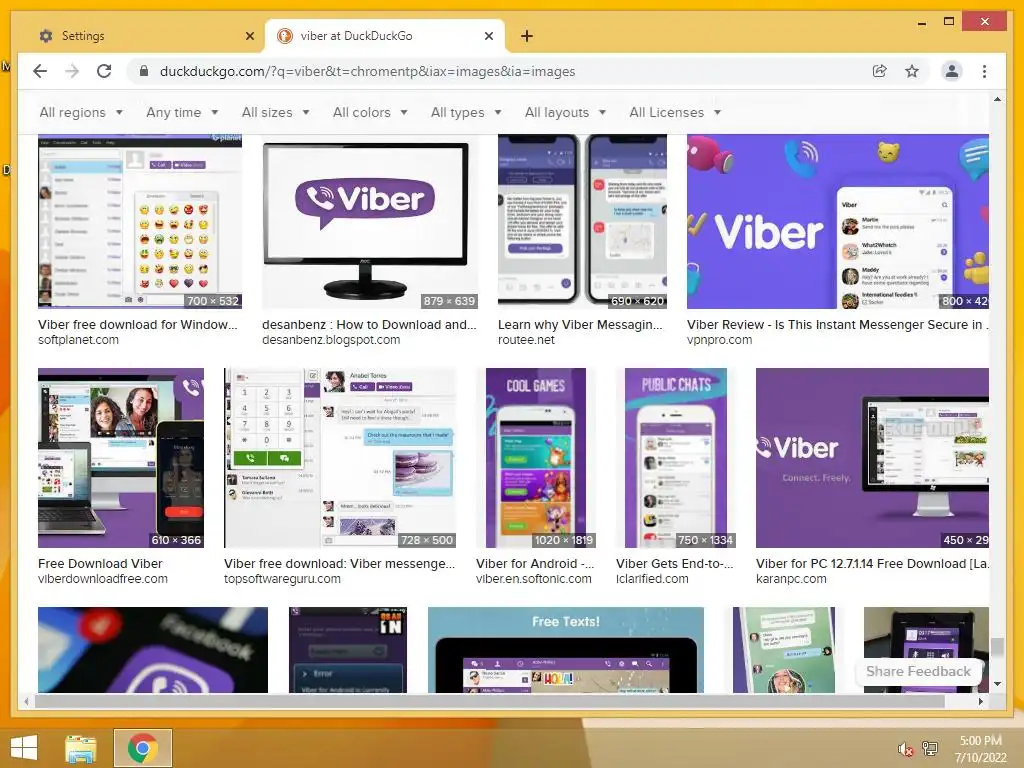This screenshot has height=768, width=1024.
Task: Go back using the browser back arrow
Action: pos(40,71)
